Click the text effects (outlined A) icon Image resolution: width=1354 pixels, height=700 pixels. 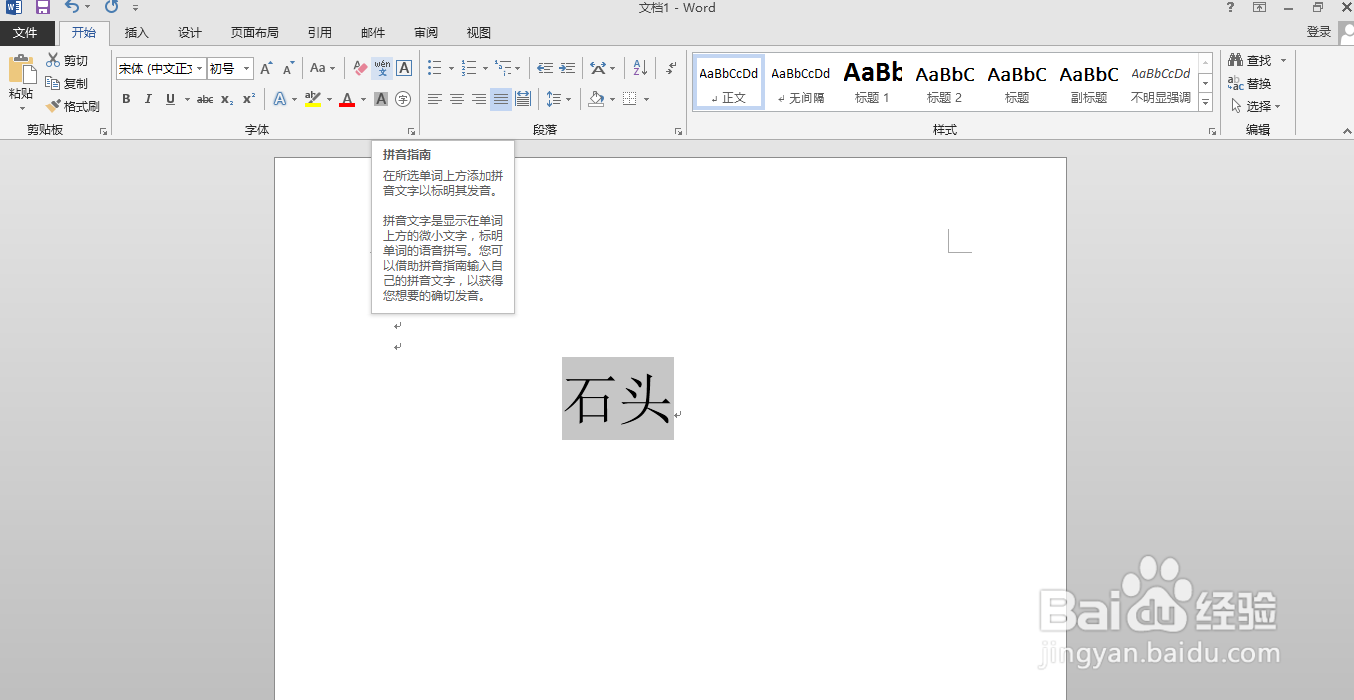(x=280, y=99)
